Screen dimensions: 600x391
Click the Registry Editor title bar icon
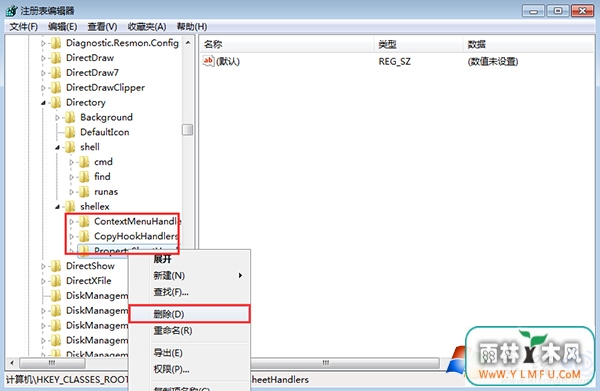click(11, 10)
